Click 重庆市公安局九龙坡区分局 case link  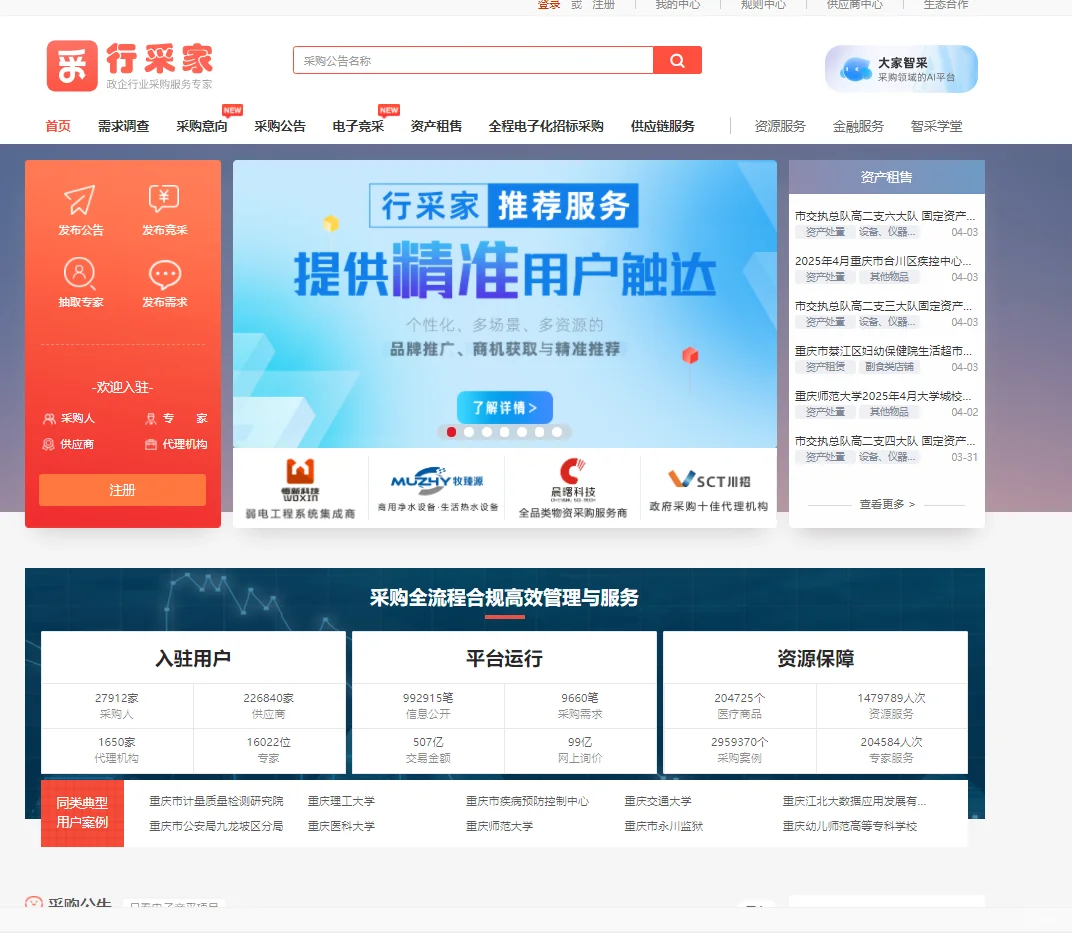tap(216, 826)
